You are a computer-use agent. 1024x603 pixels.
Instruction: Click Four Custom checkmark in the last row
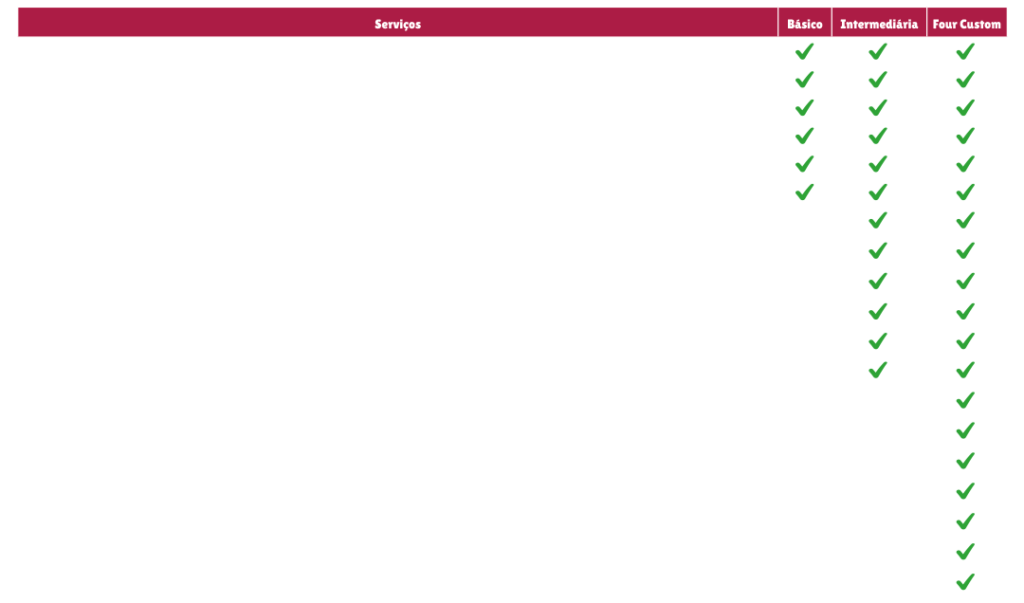(x=964, y=582)
